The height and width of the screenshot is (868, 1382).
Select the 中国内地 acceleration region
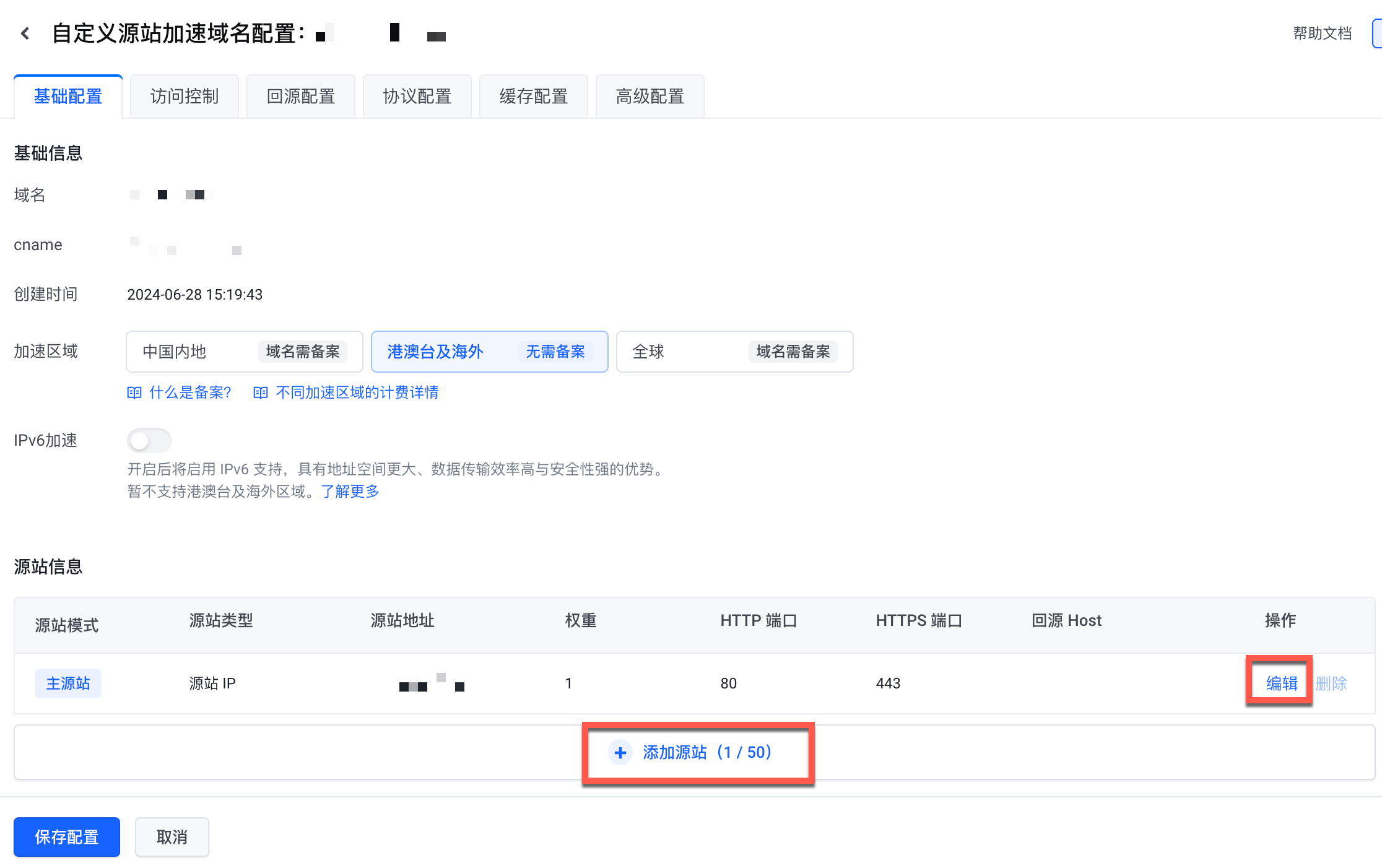[x=245, y=352]
